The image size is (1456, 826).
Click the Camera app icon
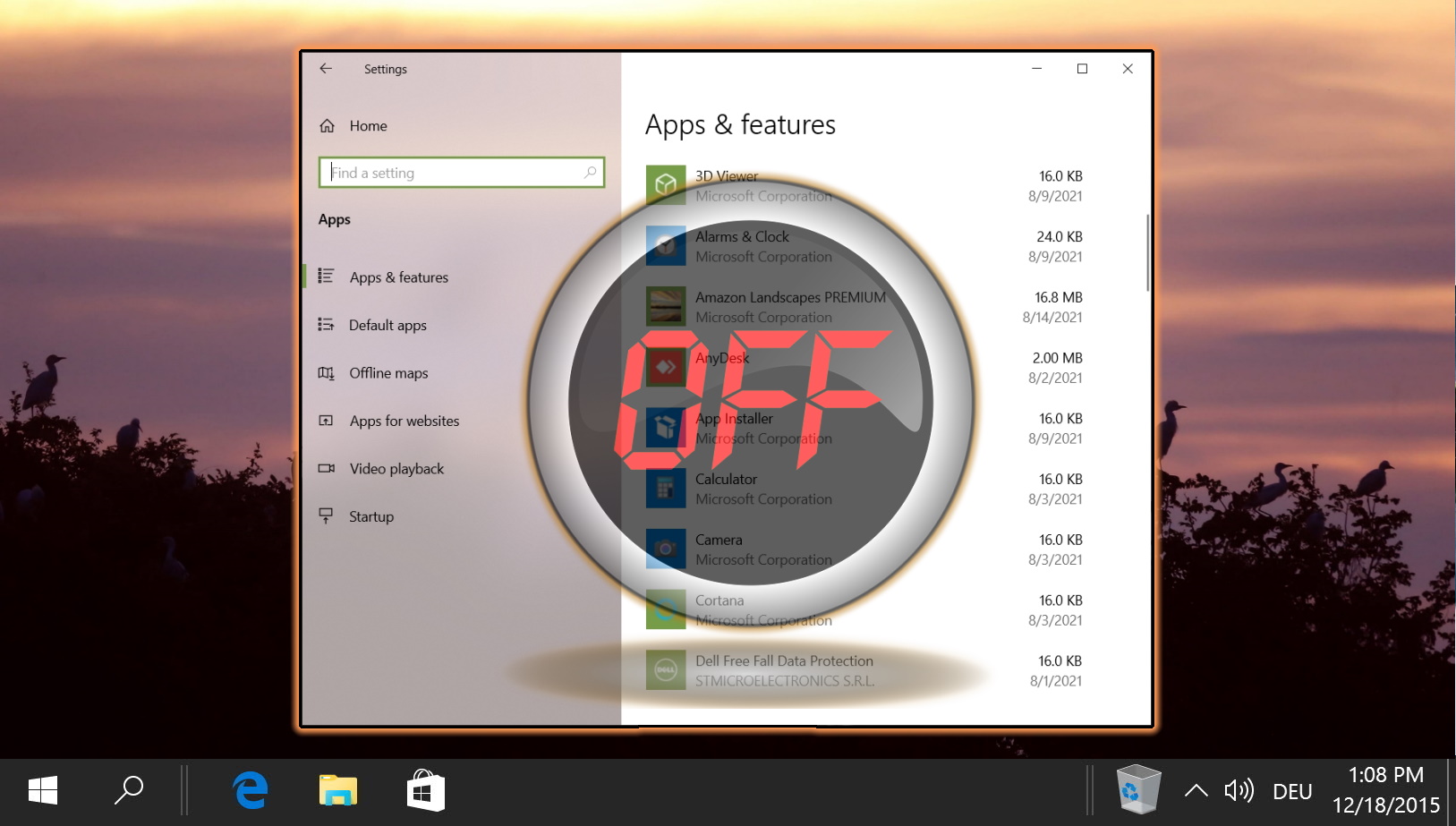point(666,549)
